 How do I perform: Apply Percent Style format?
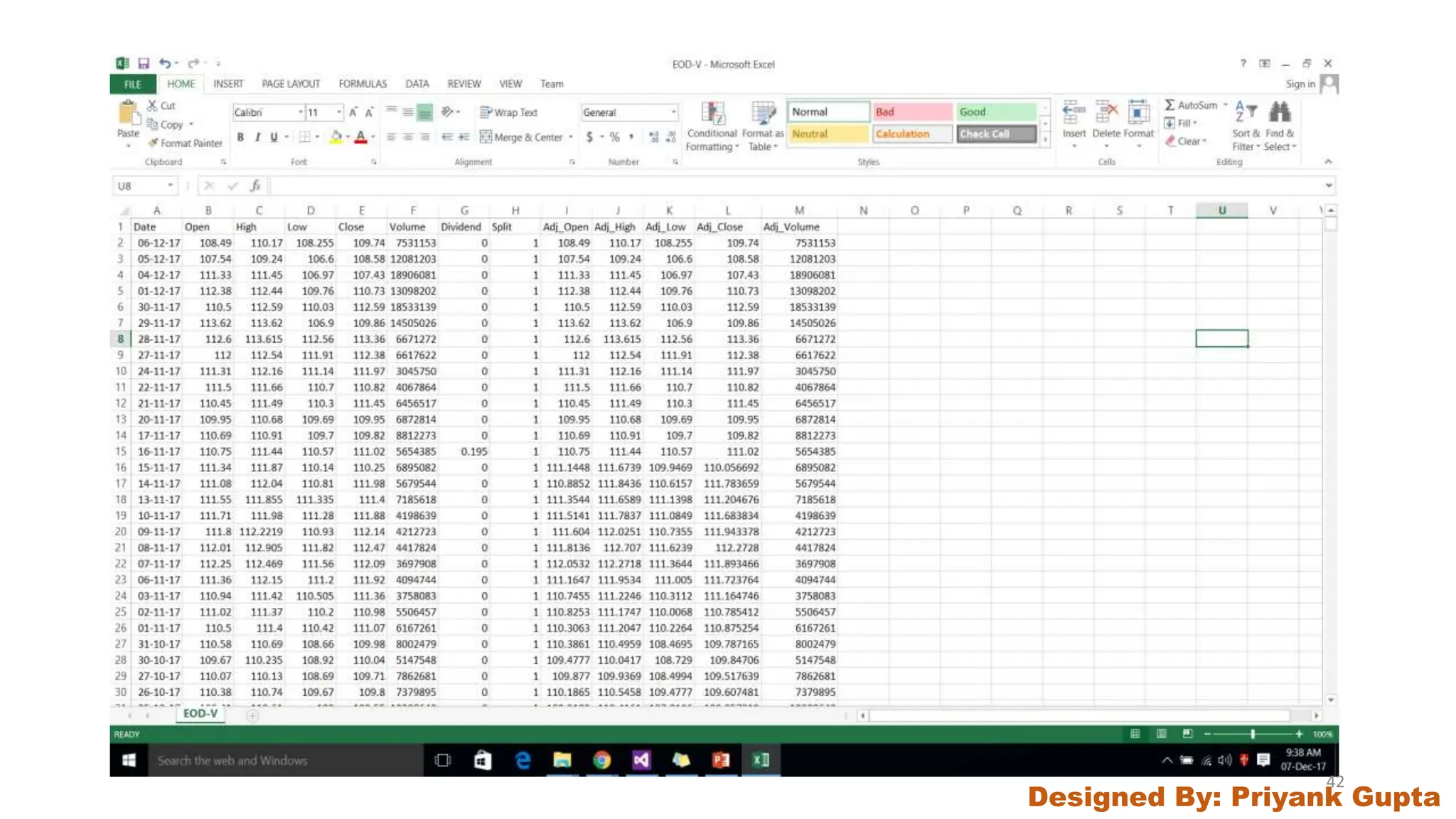pyautogui.click(x=614, y=136)
